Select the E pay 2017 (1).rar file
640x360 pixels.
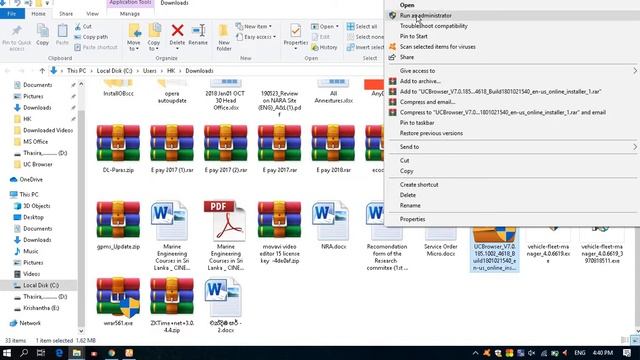[x=172, y=149]
